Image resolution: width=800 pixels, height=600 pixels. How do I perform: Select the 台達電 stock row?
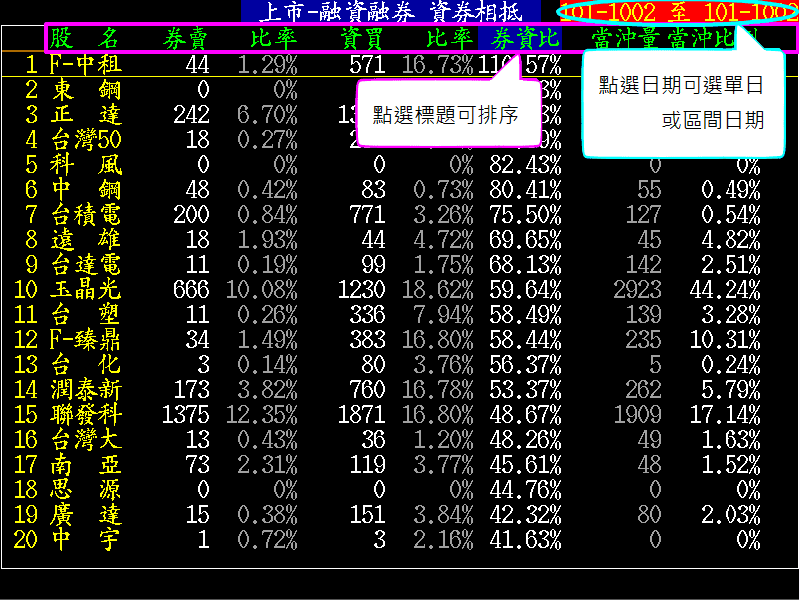84,264
